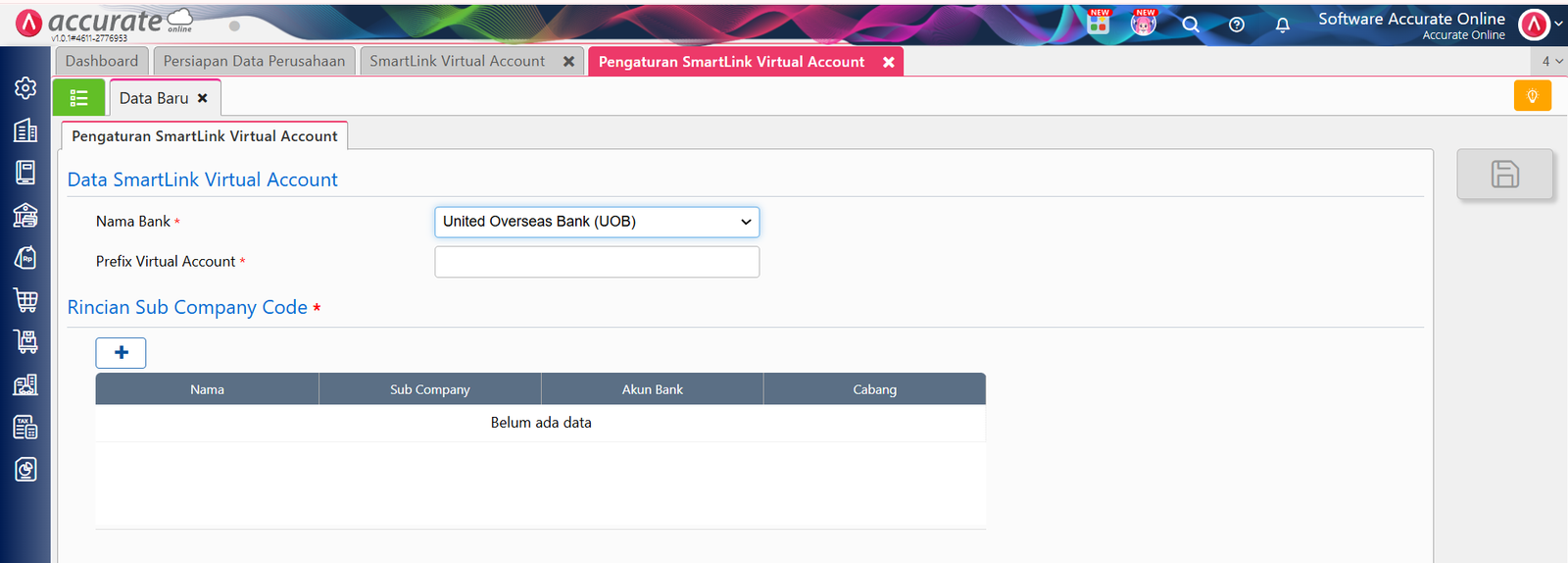Open the Company building icon in sidebar
The width and height of the screenshot is (1568, 563).
click(x=25, y=130)
